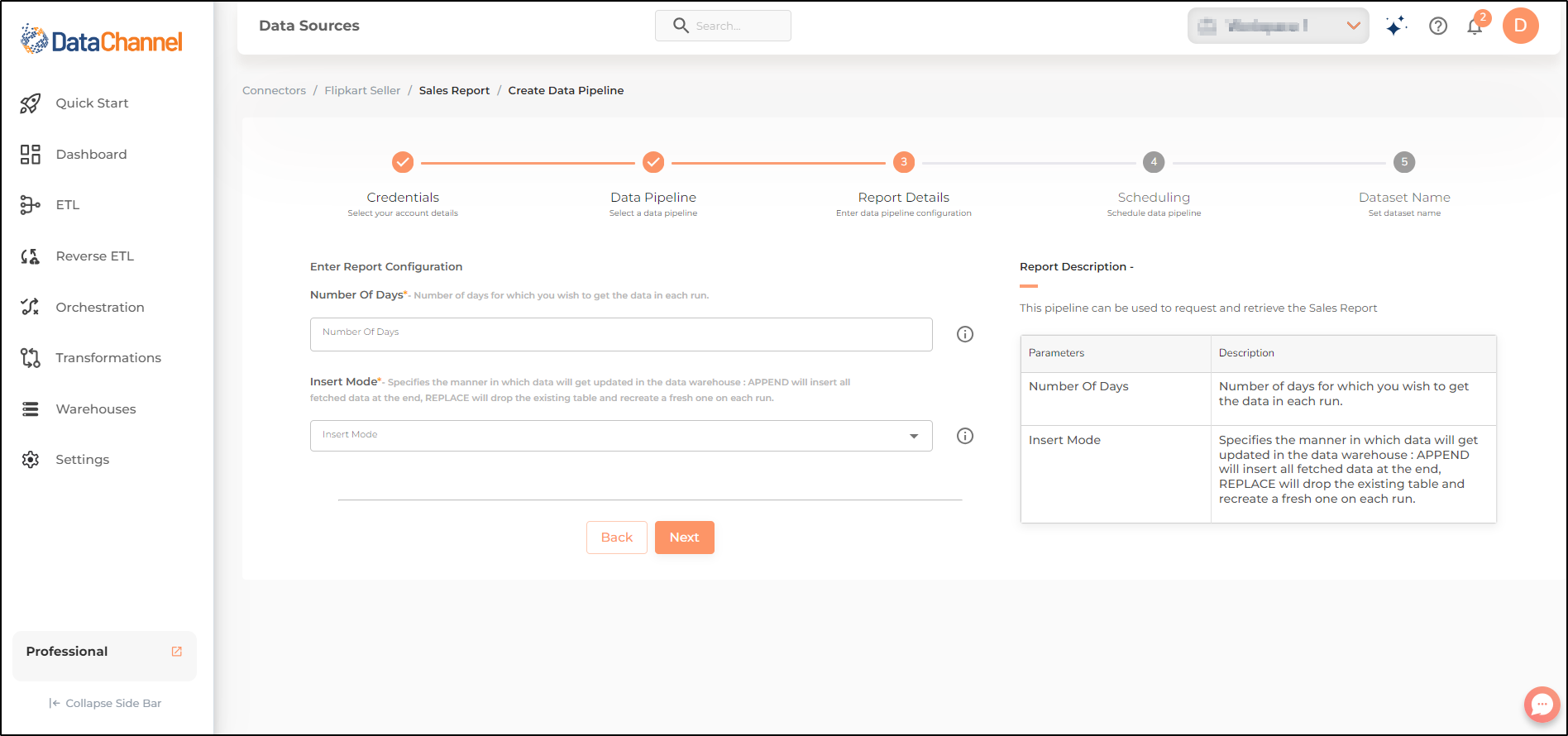Click the user avatar D
Screen dimensions: 1568x736
1520,26
